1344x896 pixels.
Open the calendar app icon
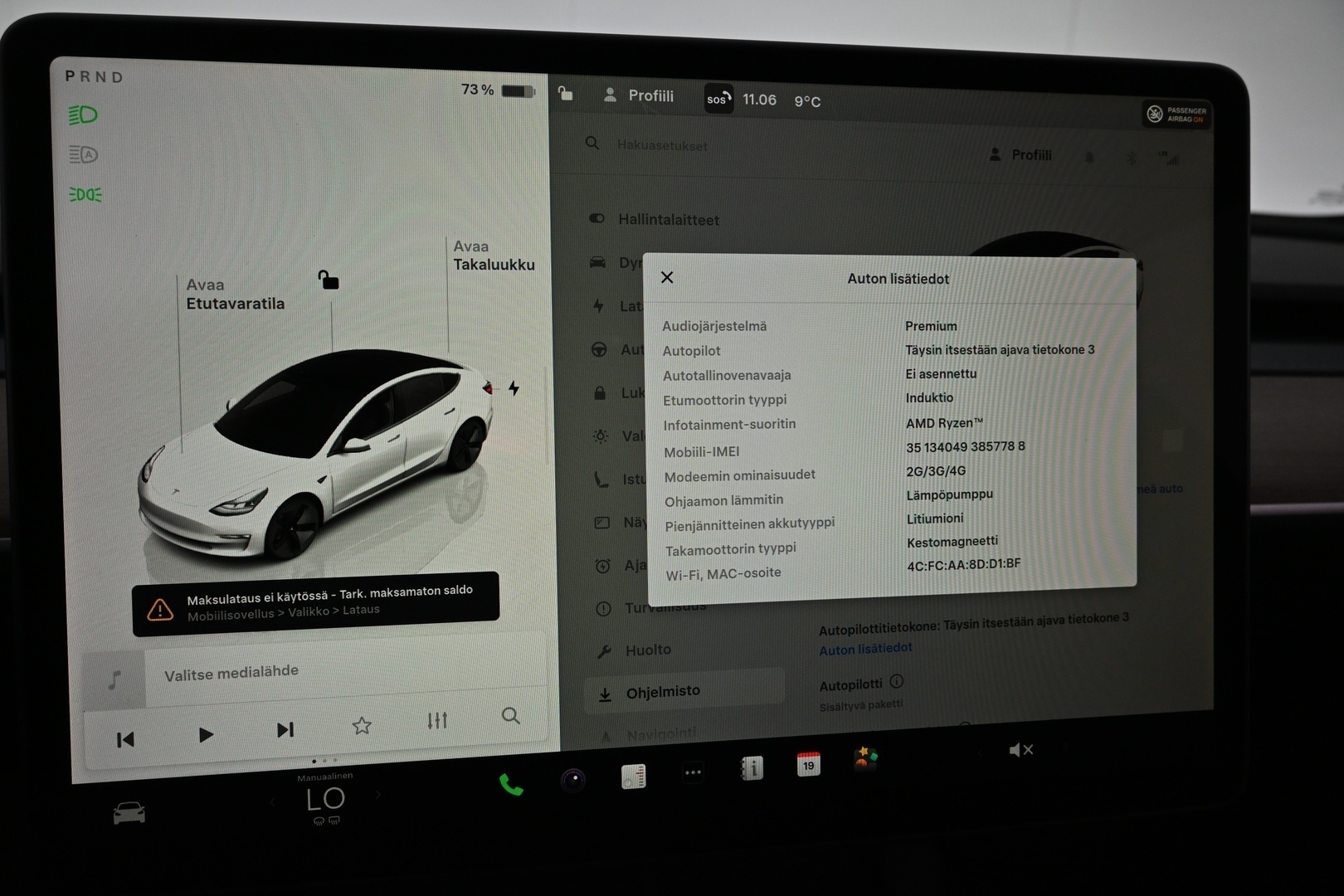pyautogui.click(x=808, y=764)
